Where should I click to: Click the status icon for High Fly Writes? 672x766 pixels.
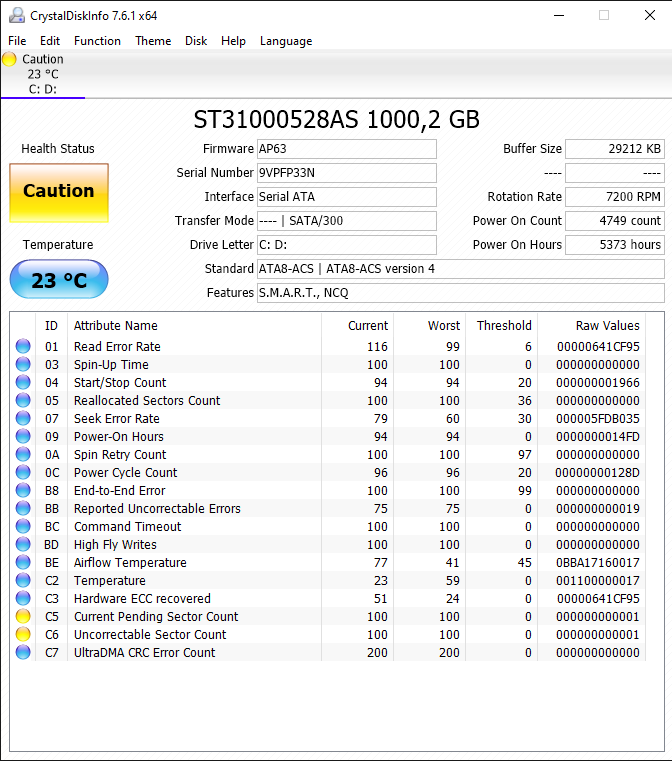(23, 545)
